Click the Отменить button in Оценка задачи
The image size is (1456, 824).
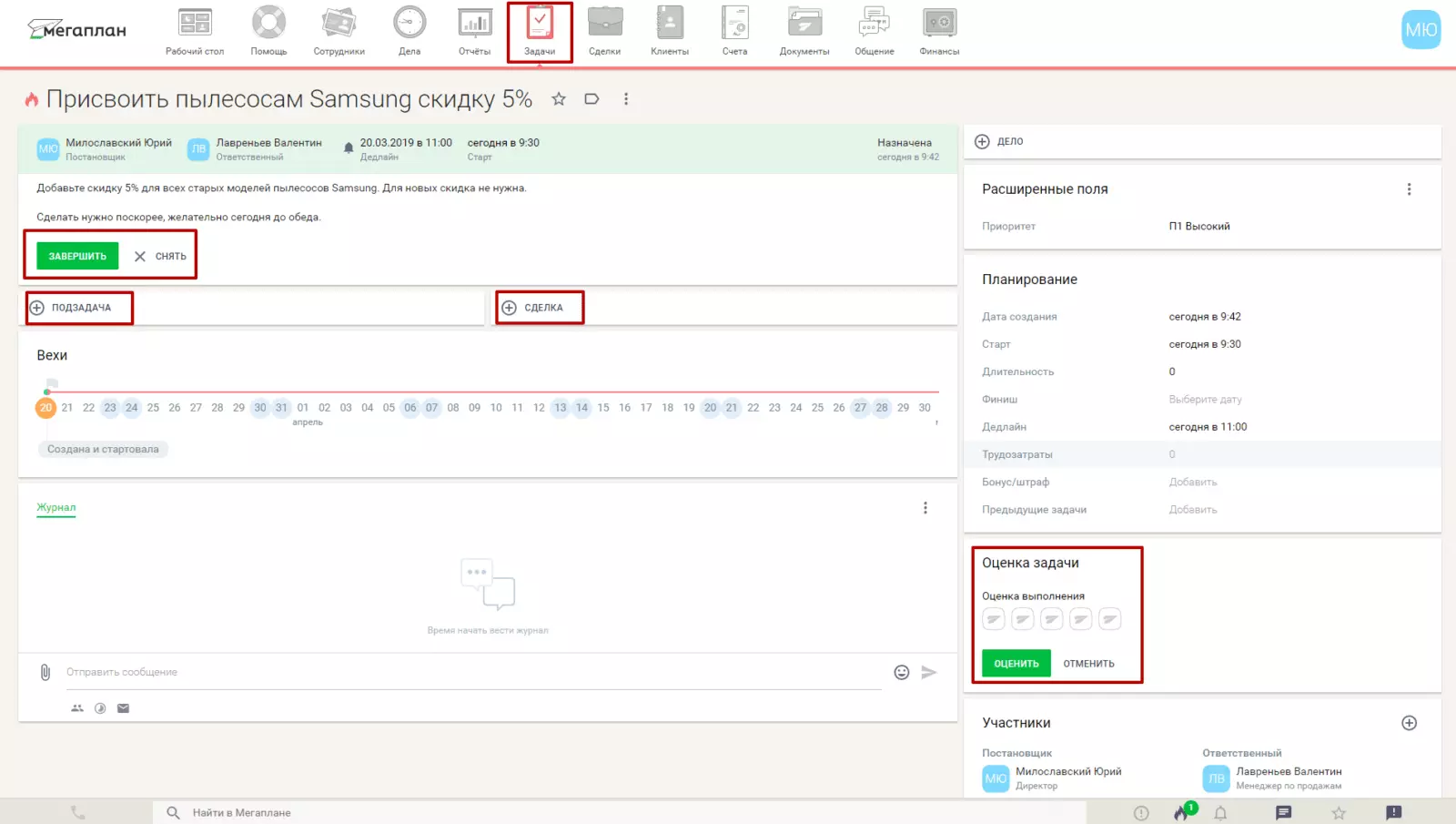click(x=1088, y=664)
